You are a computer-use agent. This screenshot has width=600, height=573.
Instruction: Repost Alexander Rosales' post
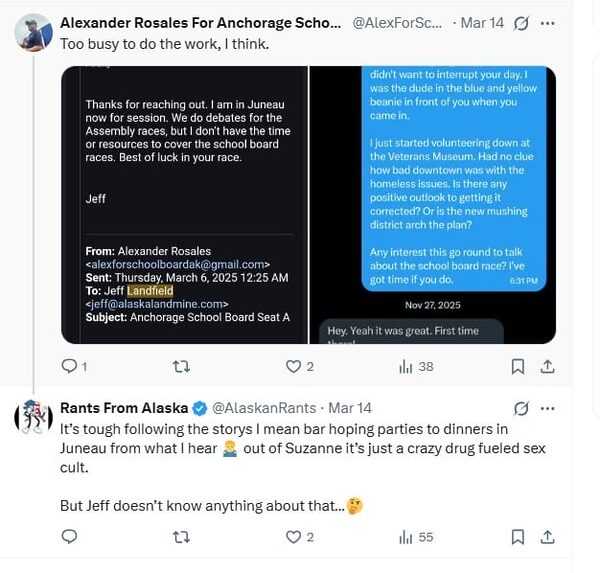[181, 366]
